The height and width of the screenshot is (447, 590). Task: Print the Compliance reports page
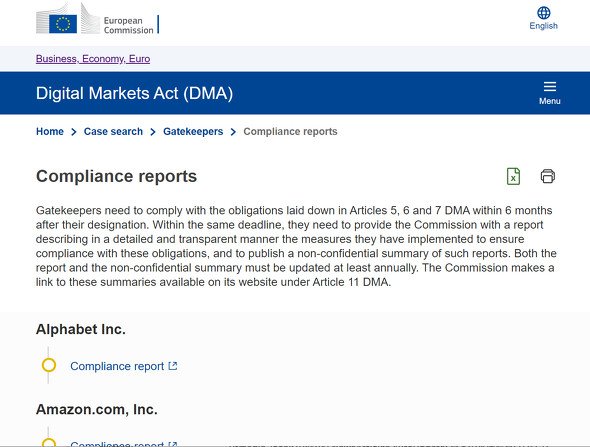click(x=547, y=176)
